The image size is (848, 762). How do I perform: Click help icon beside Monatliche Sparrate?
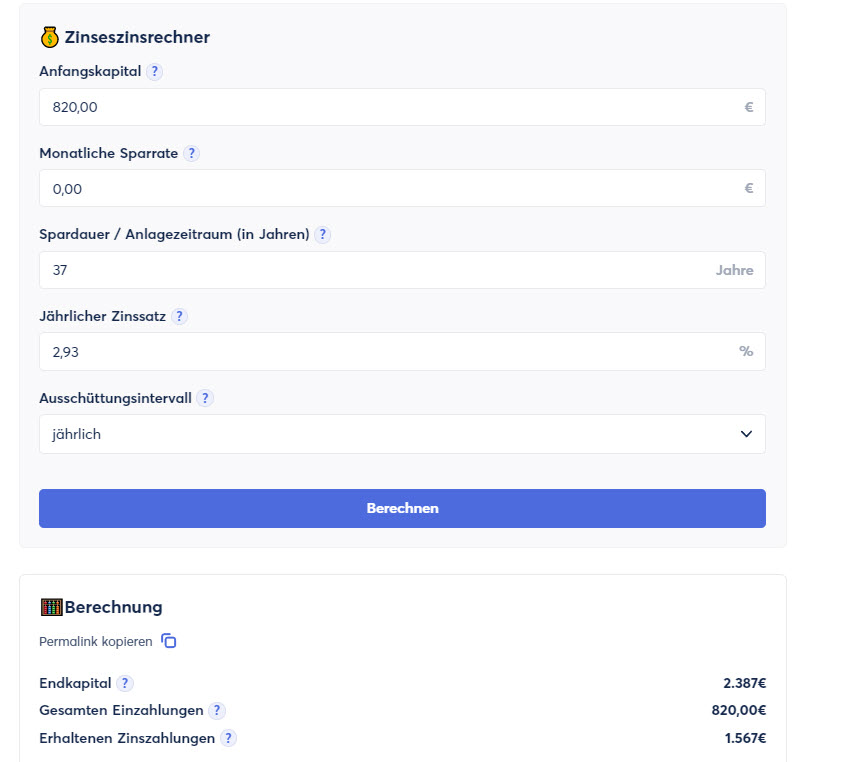point(191,154)
